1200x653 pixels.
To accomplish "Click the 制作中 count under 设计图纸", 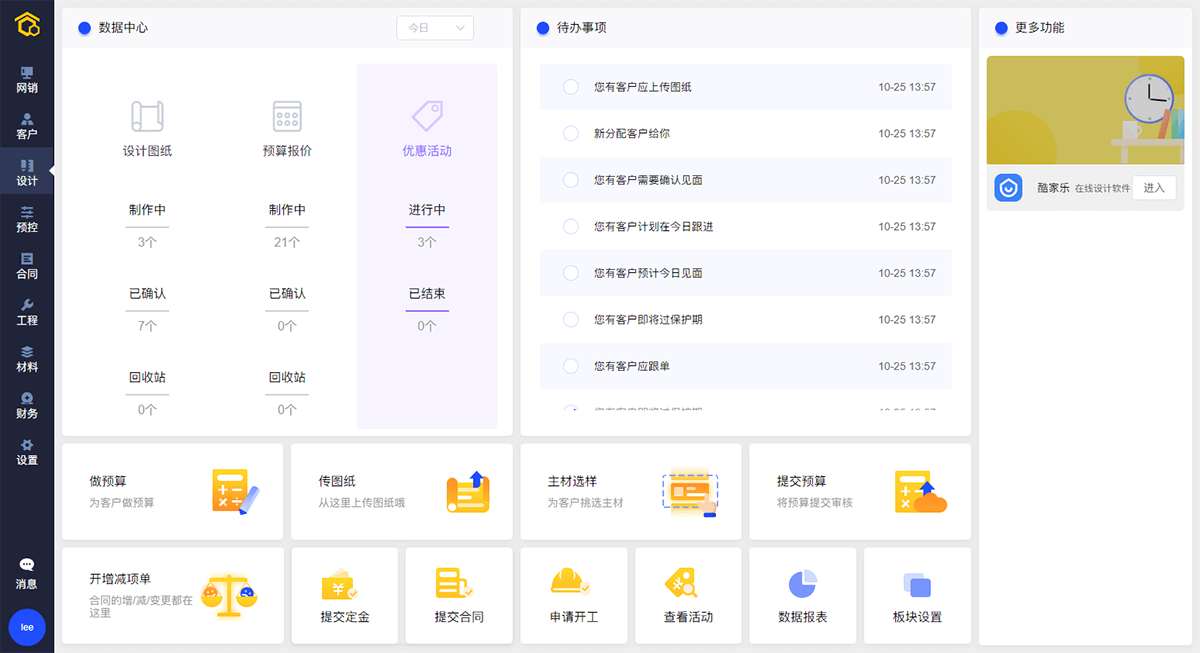I will [147, 242].
